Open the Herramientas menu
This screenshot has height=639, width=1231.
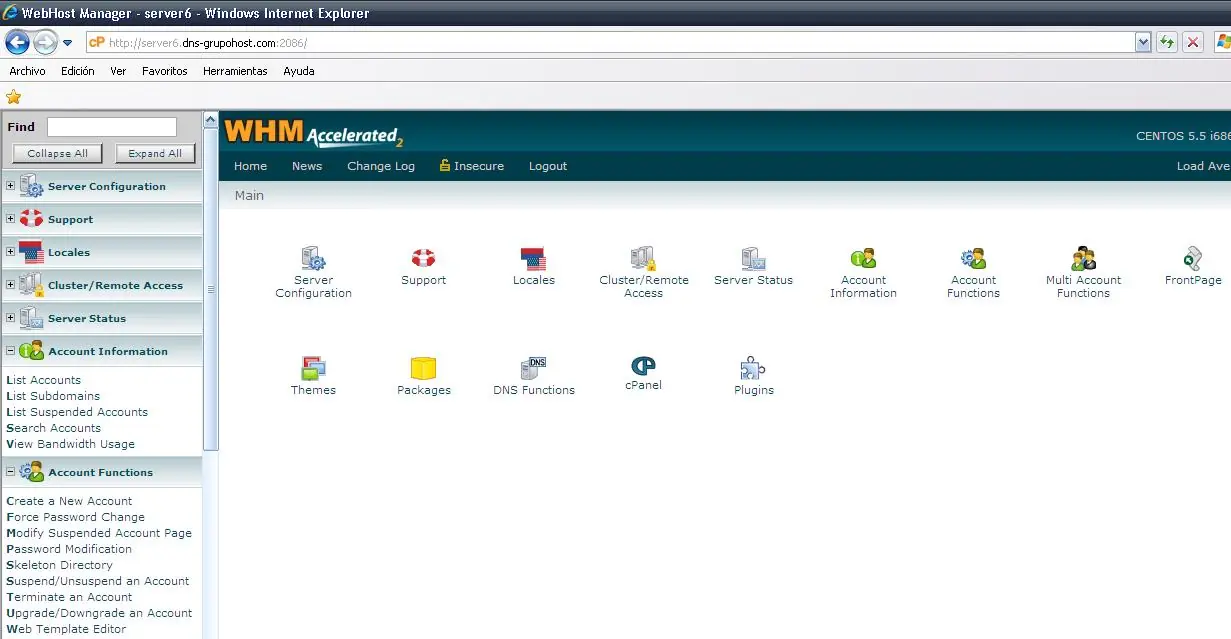[235, 71]
